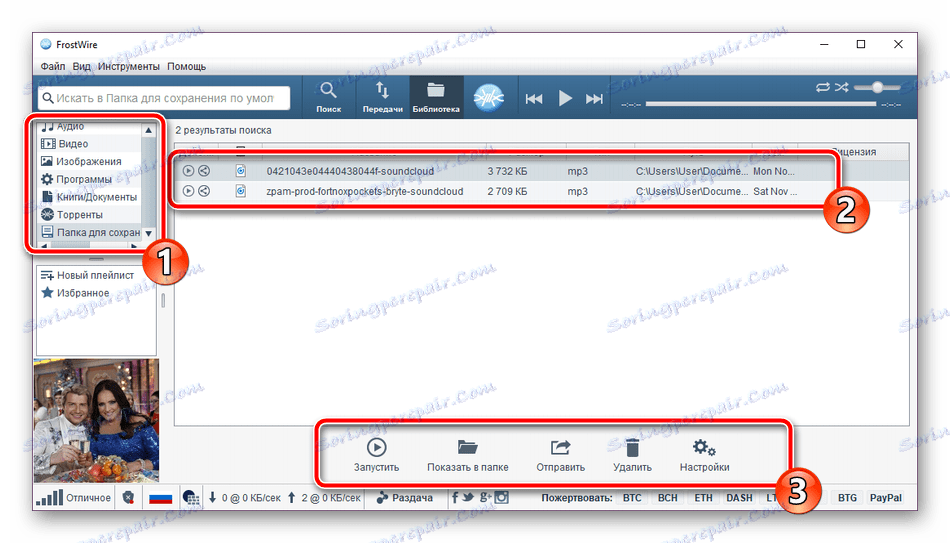Click the Удалить (Delete) button
Image resolution: width=950 pixels, height=543 pixels.
pyautogui.click(x=632, y=455)
